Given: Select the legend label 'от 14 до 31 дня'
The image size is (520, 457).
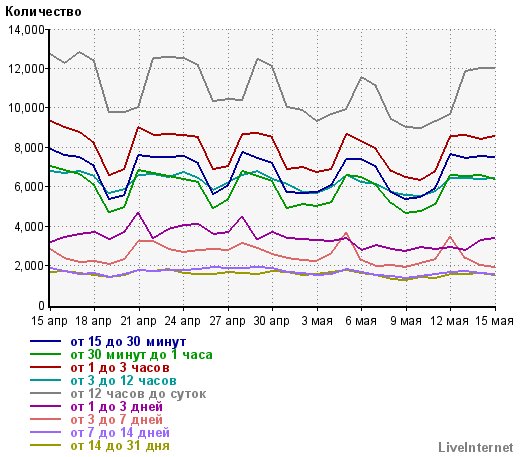Looking at the screenshot, I should coord(120,446).
